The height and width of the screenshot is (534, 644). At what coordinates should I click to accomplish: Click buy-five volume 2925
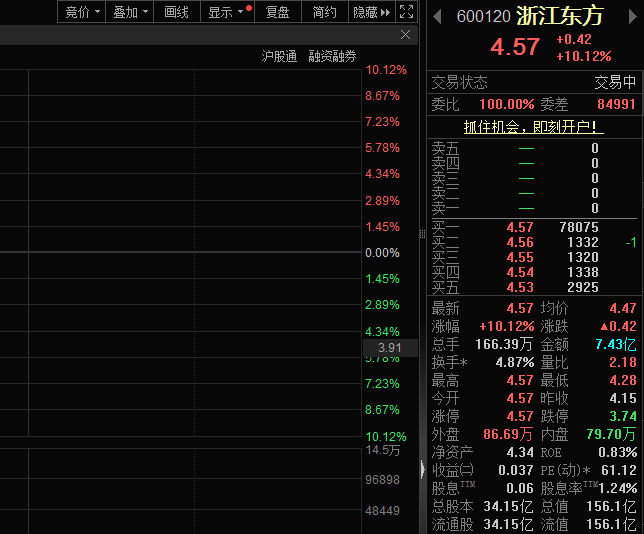[x=583, y=288]
